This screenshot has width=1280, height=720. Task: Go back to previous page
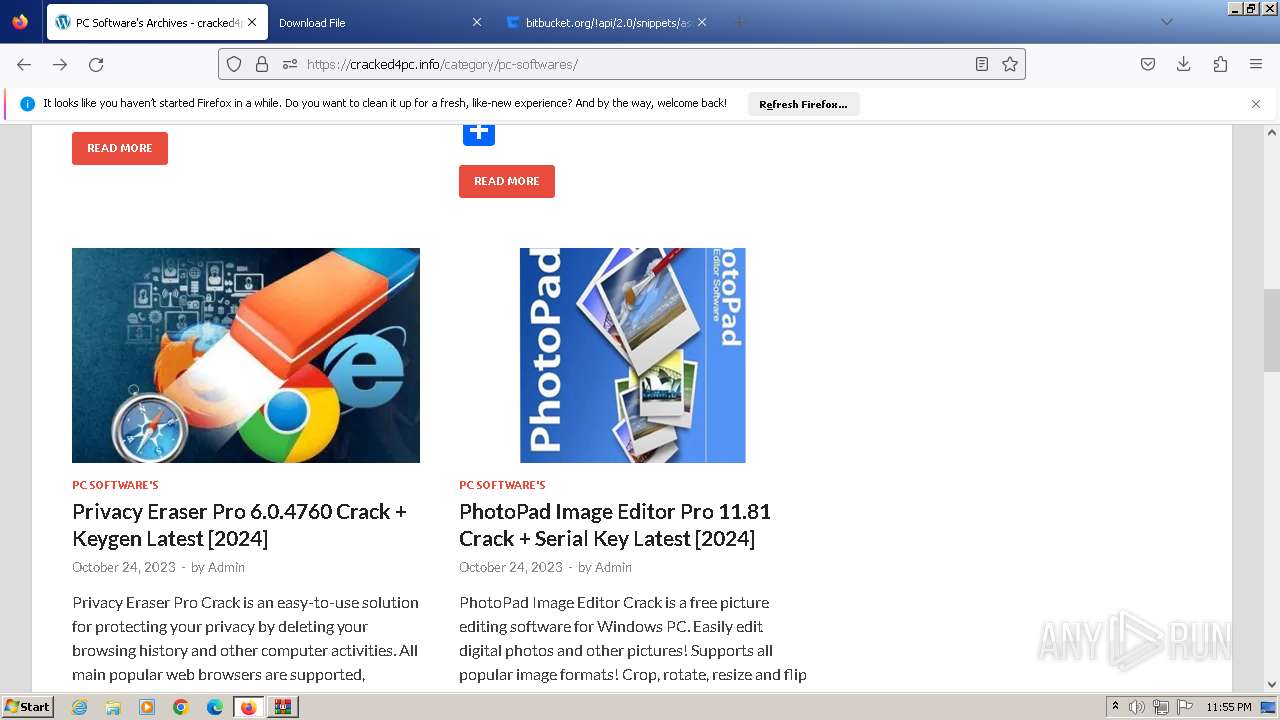tap(24, 64)
